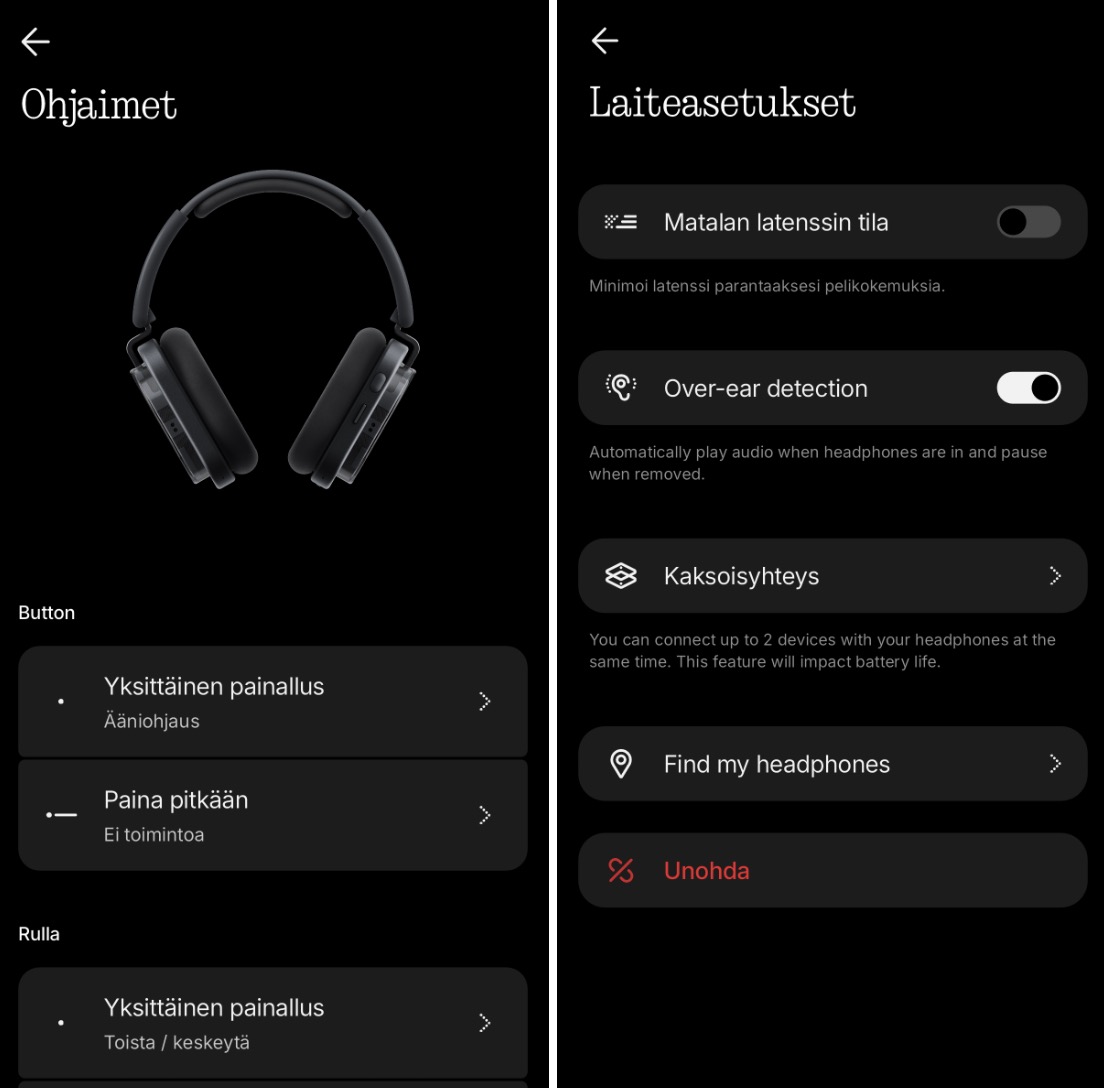This screenshot has width=1104, height=1088.
Task: Click the over-ear detection ear icon
Action: 620,387
